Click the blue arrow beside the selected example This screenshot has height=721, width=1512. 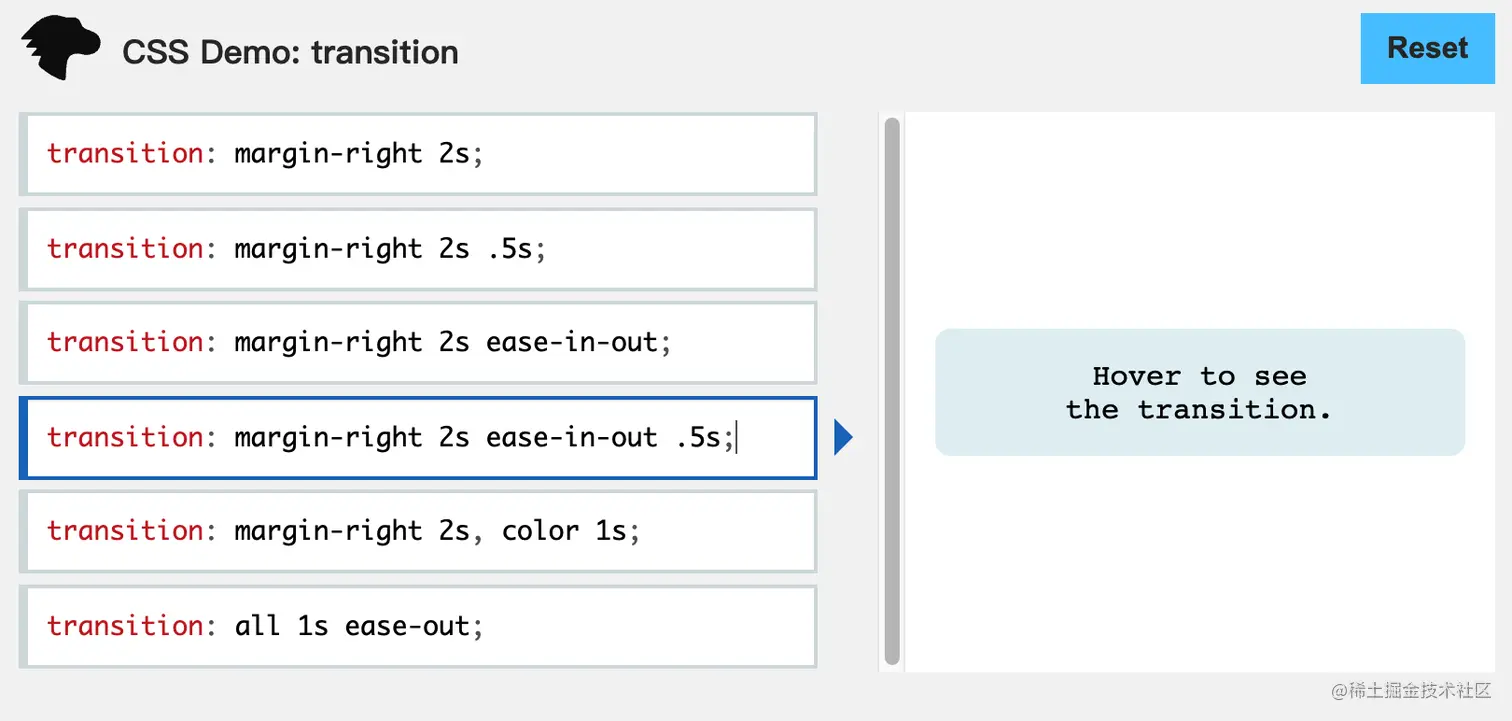pos(843,437)
